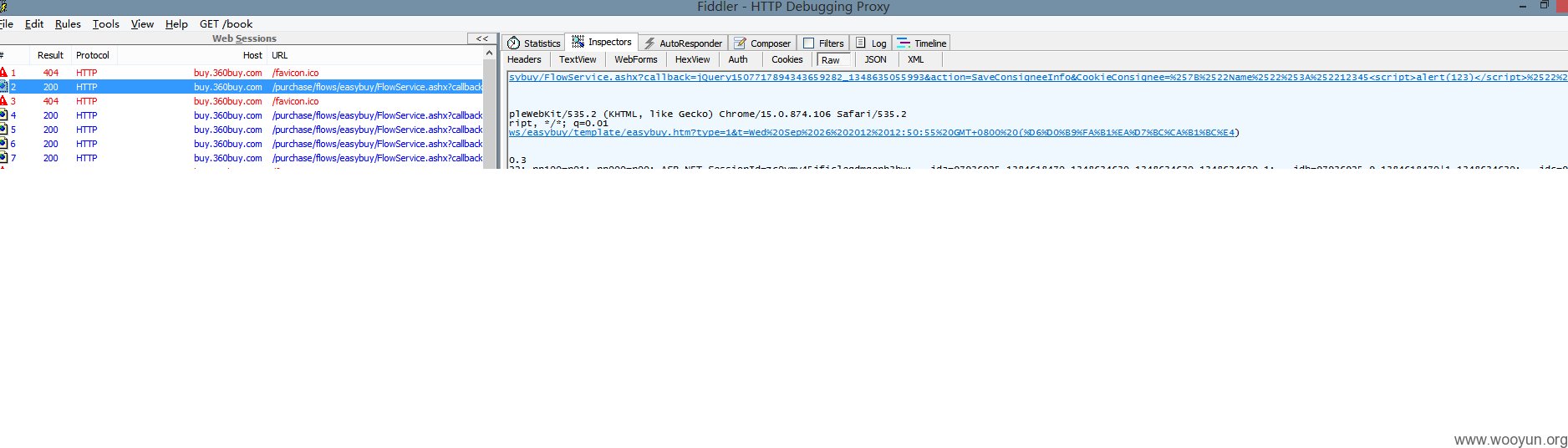Collapse Web Sessions with the << button
1568x448 pixels.
pos(481,38)
